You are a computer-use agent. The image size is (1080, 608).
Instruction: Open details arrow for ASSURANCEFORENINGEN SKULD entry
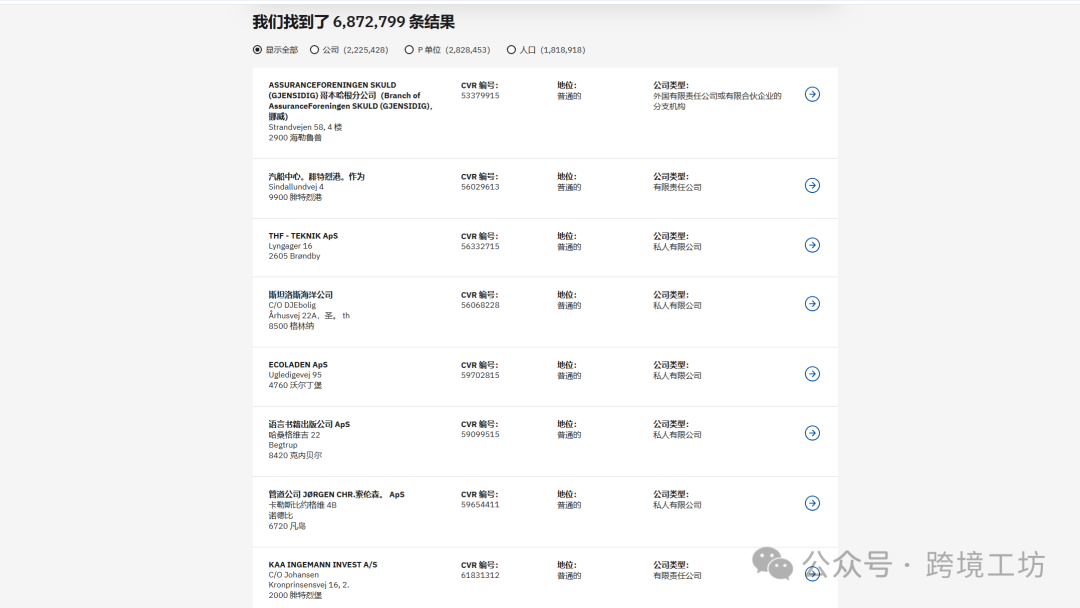coord(812,94)
